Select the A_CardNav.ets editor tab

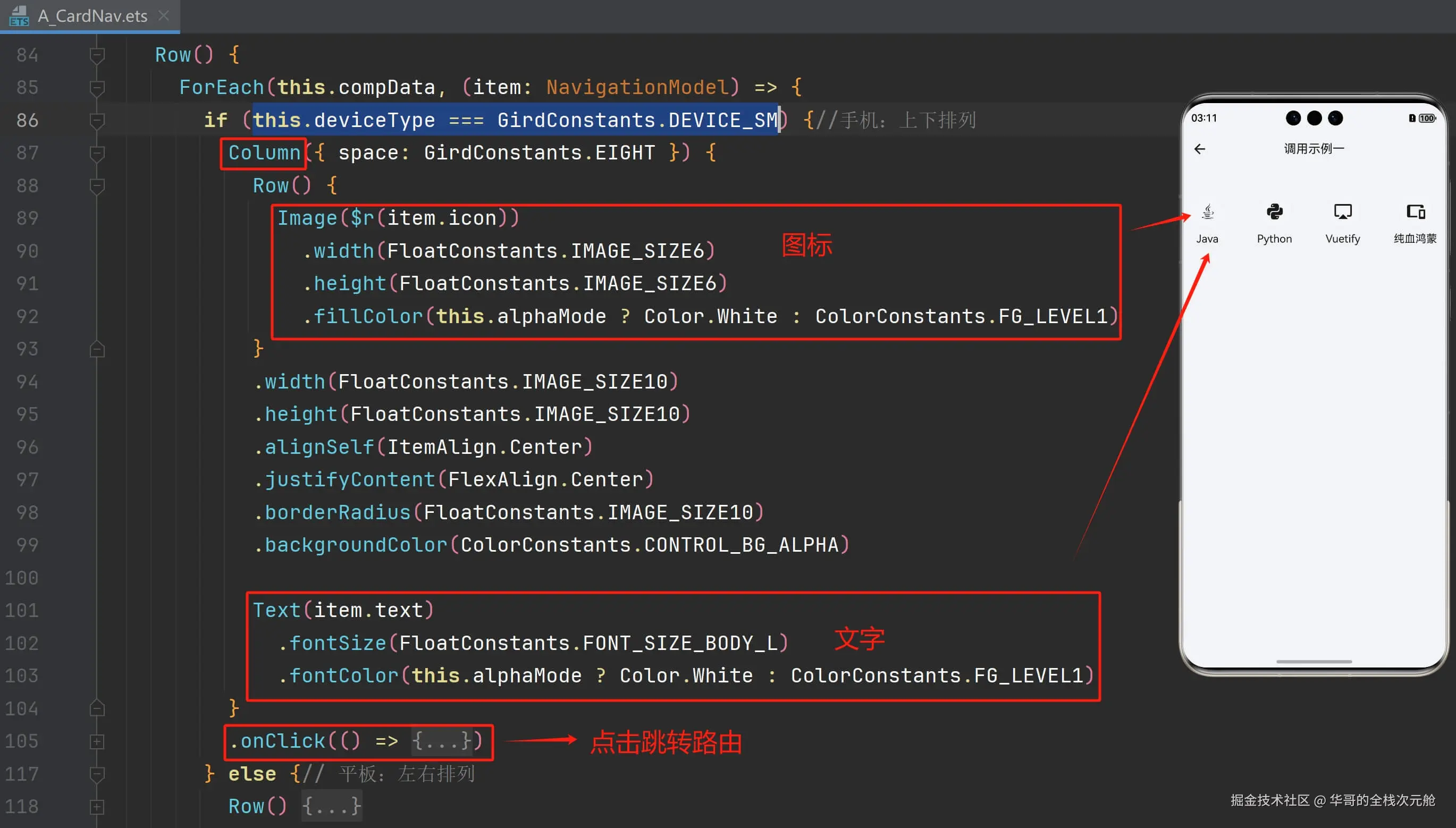point(92,15)
